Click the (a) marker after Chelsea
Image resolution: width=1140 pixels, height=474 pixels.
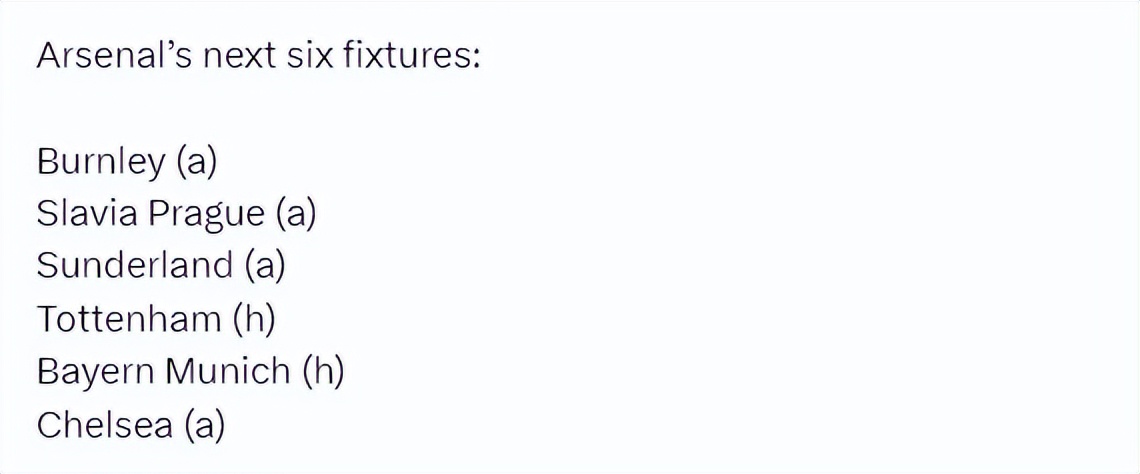tap(204, 425)
